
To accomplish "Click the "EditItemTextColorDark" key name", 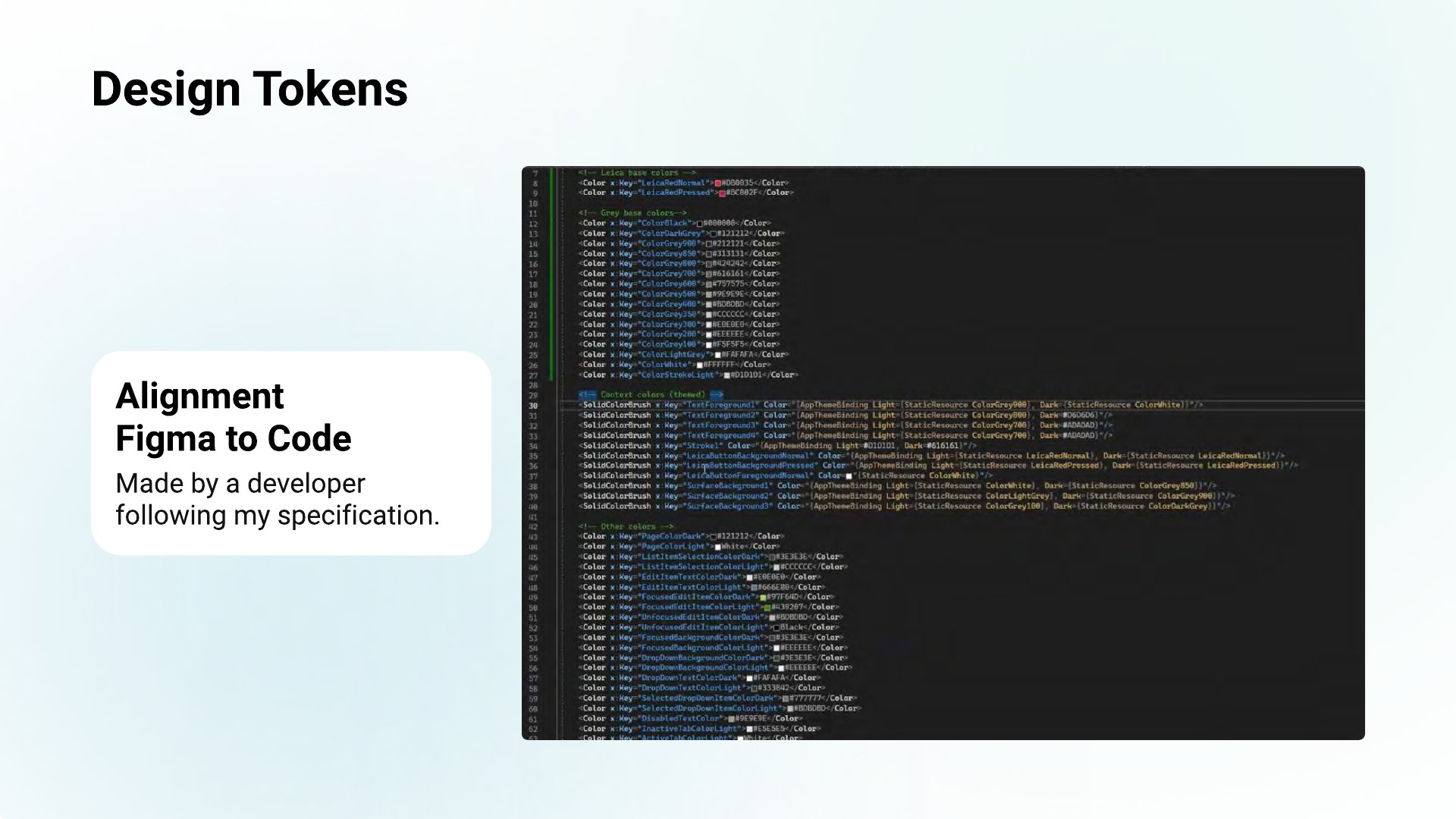I will pos(689,577).
